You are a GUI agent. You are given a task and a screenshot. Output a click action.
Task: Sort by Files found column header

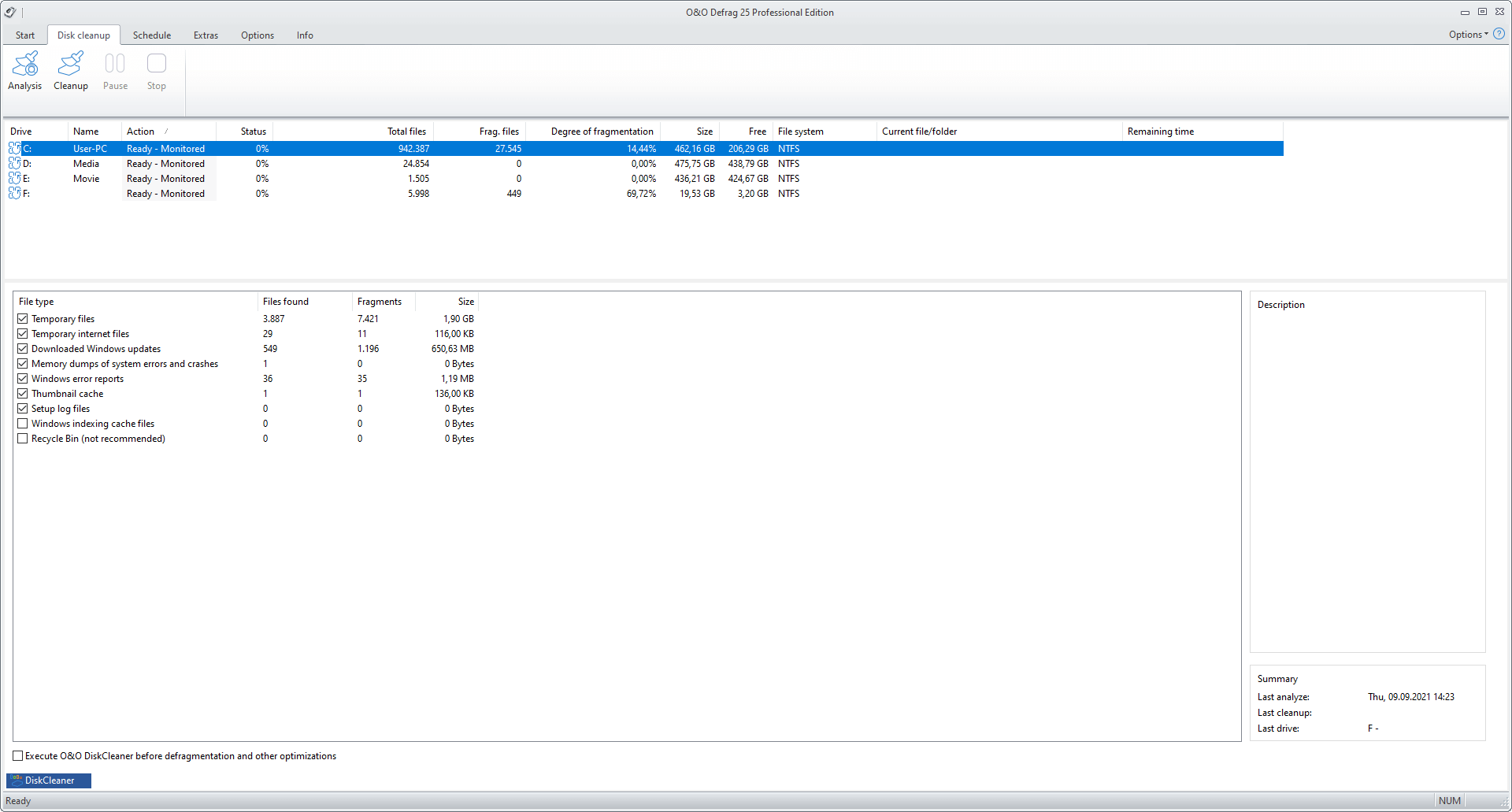coord(305,301)
